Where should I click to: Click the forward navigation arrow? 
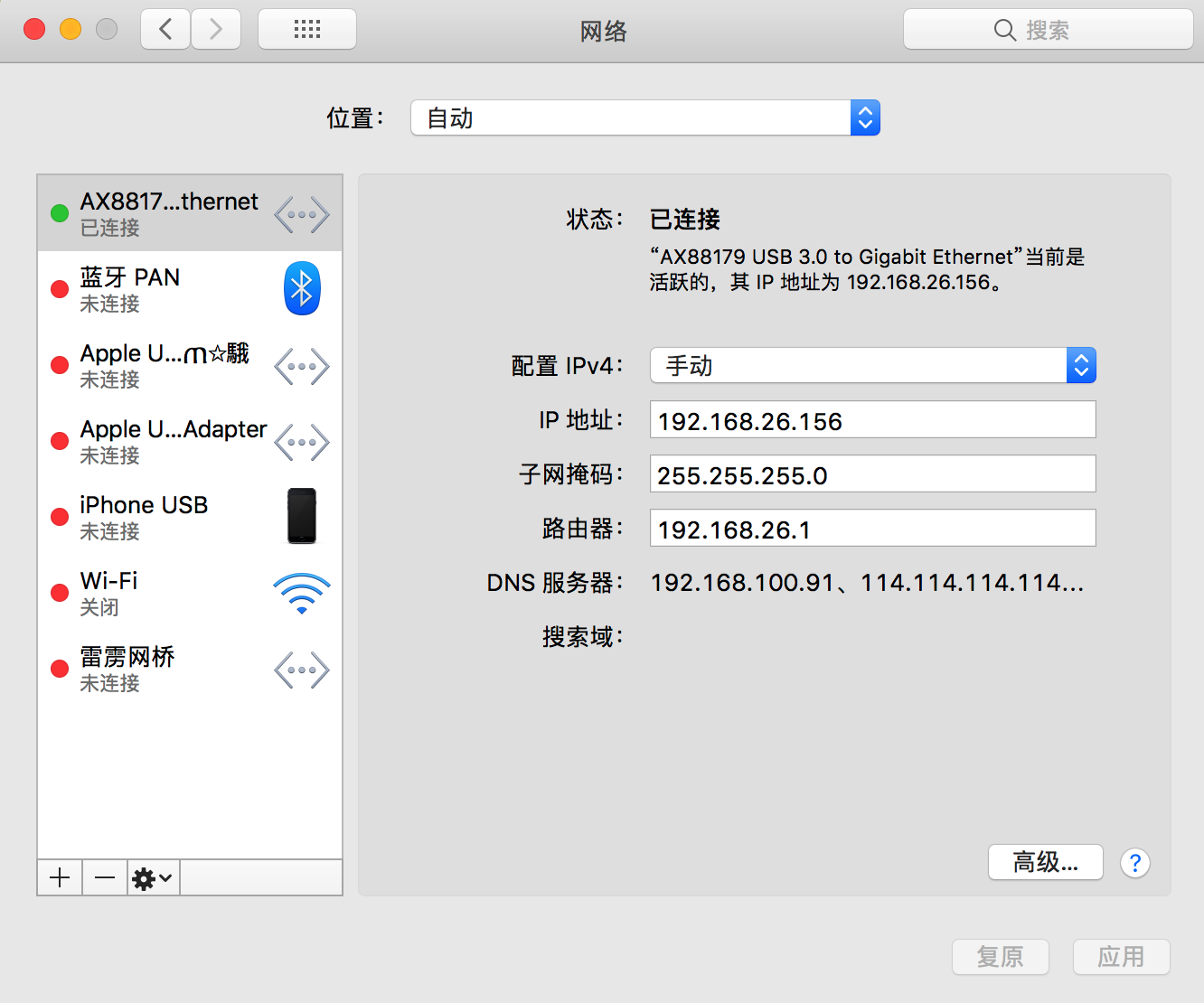[216, 28]
